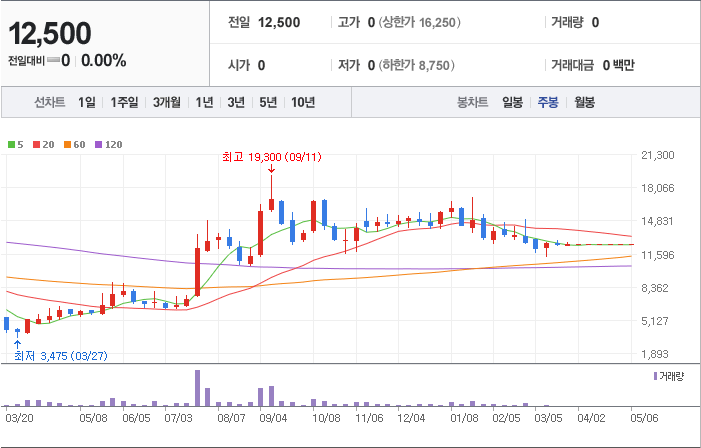Click the tallest volume bar in July
This screenshot has height=448, width=701.
[x=197, y=388]
